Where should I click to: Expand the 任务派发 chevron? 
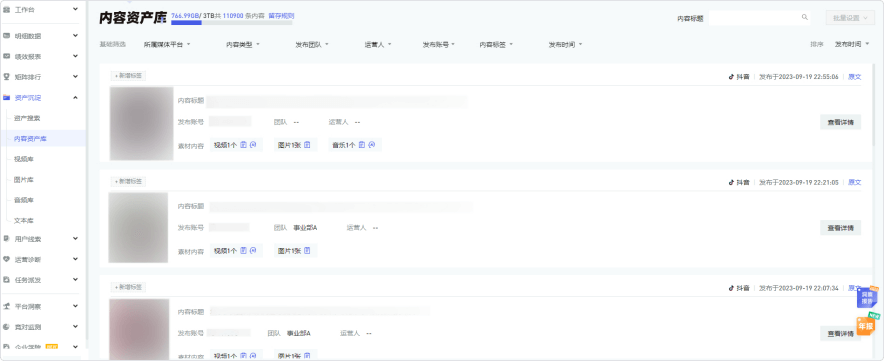point(76,280)
